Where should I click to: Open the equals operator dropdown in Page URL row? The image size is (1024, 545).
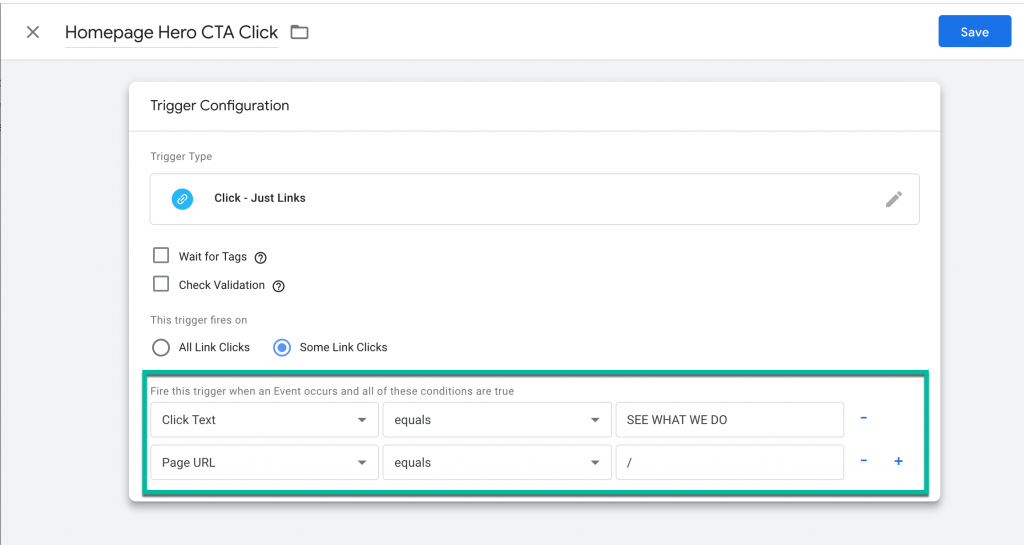click(x=497, y=462)
